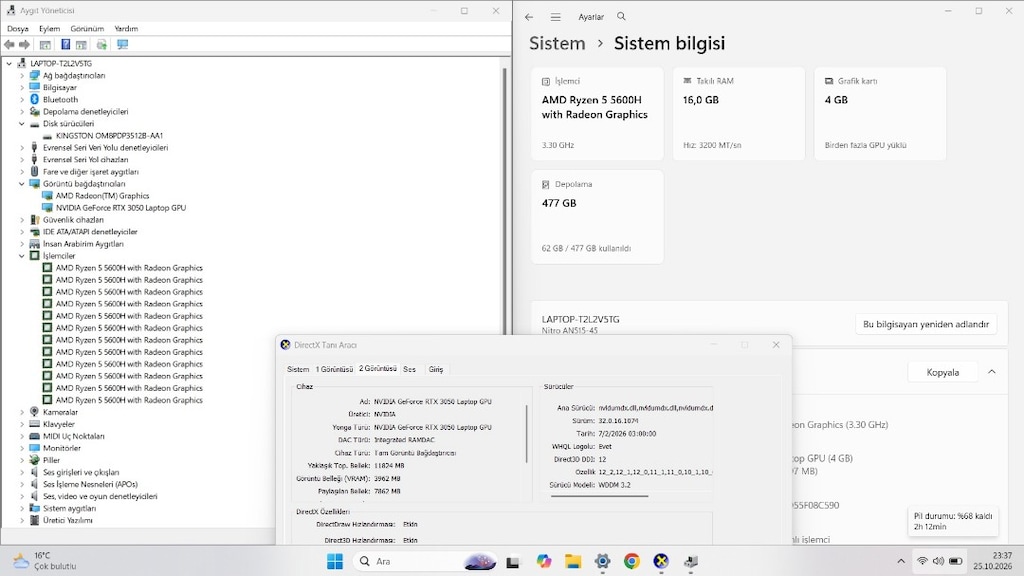Click scan for hardware changes monitor icon
This screenshot has width=1024, height=576.
pos(122,44)
